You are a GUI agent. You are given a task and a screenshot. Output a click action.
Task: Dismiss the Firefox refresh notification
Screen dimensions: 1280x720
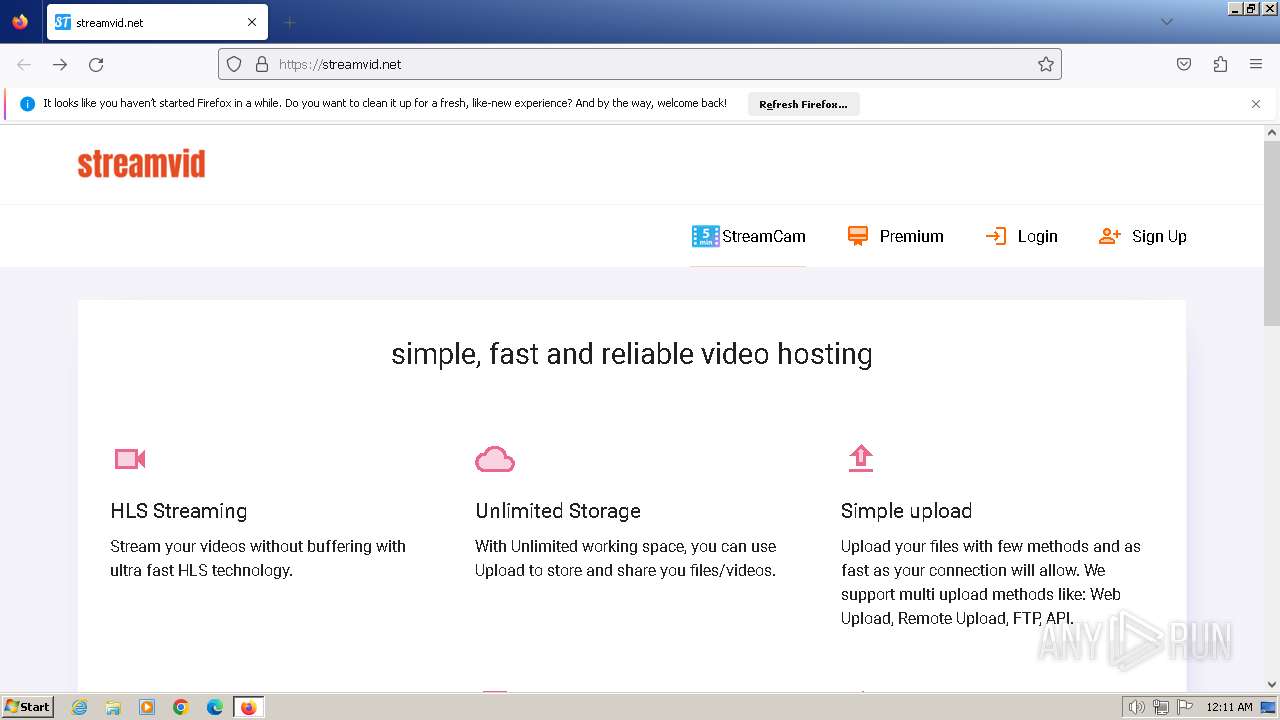coord(1256,104)
